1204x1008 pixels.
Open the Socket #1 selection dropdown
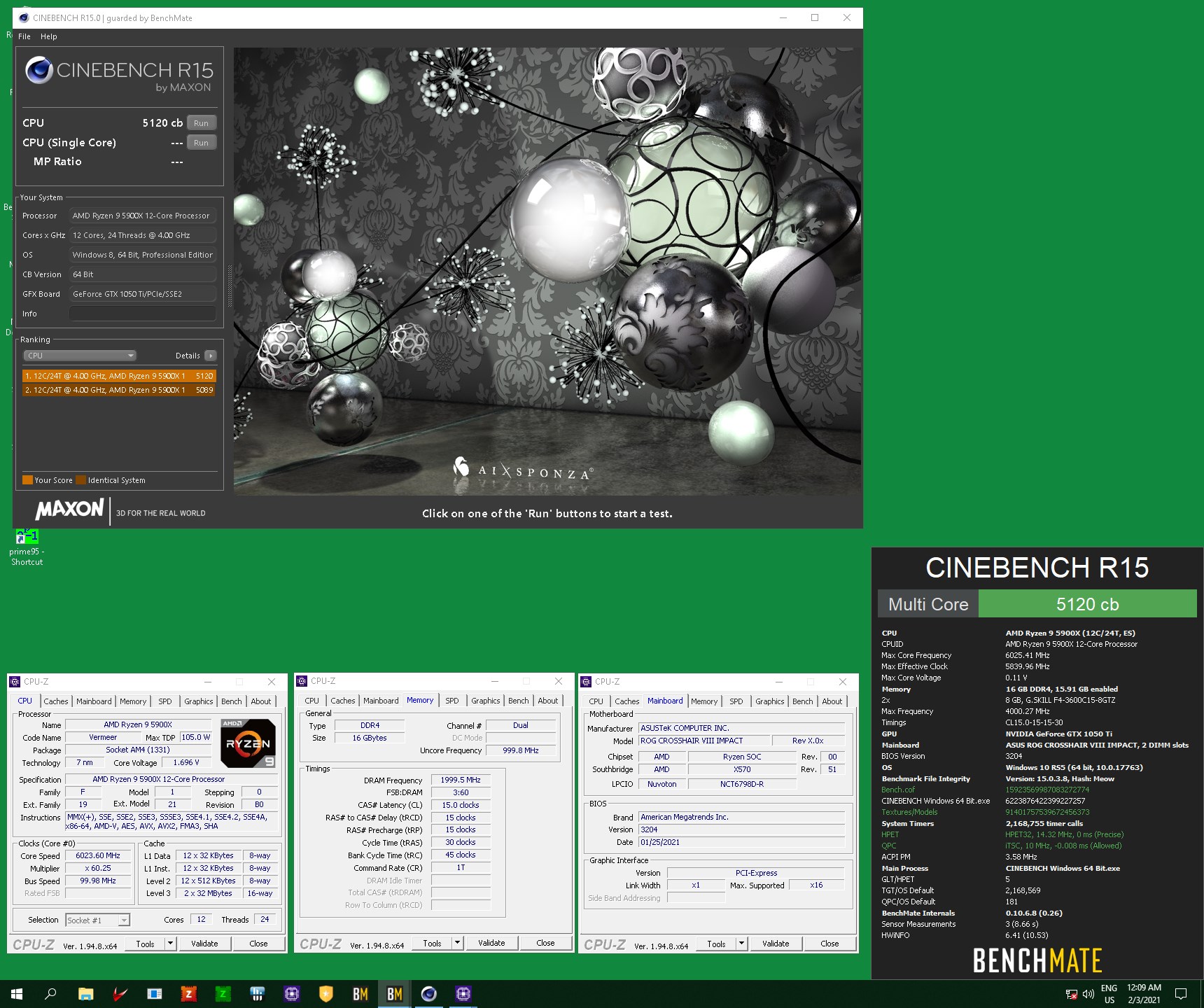tap(98, 920)
